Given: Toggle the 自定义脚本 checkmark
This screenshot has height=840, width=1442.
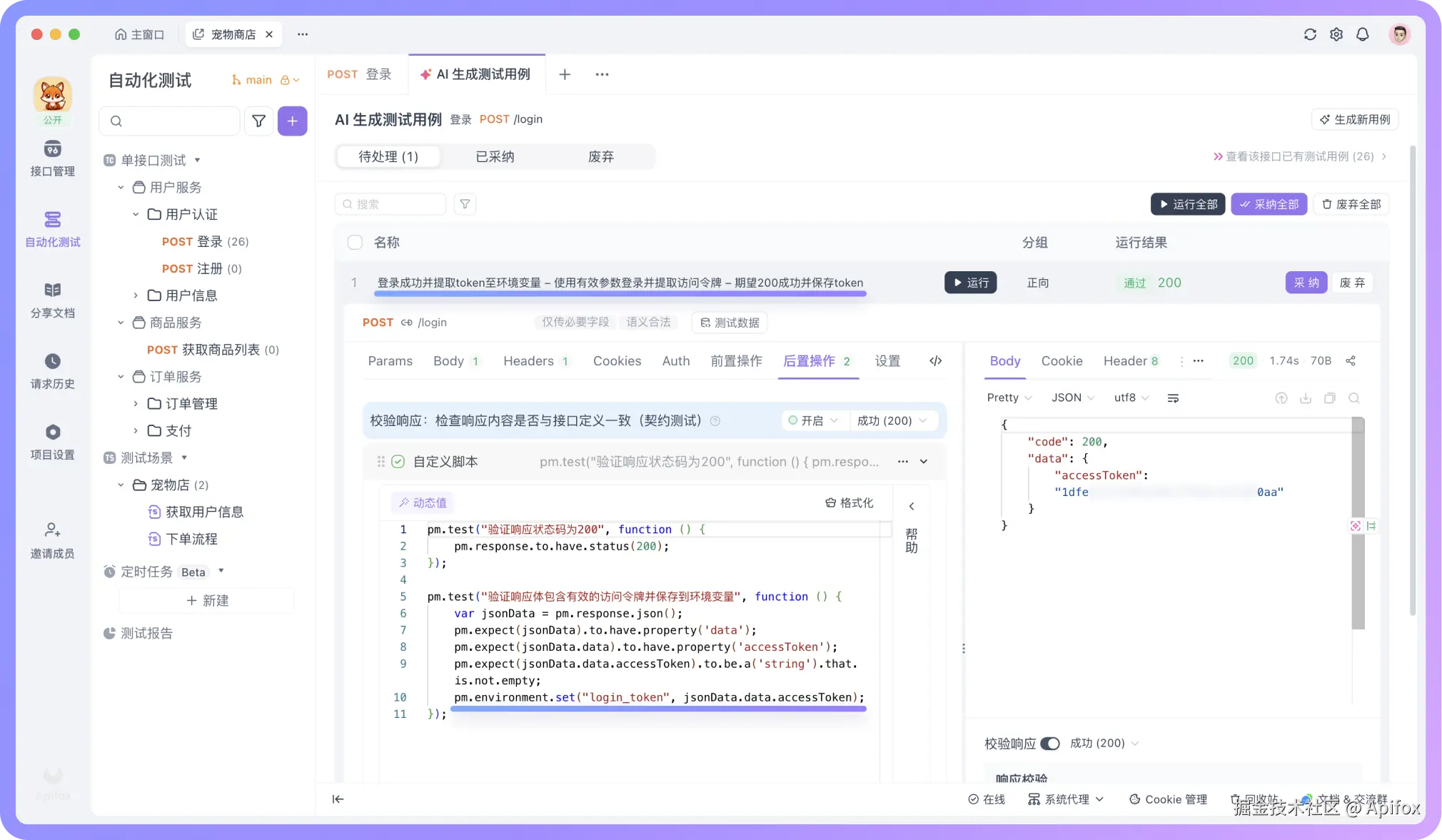Looking at the screenshot, I should coord(398,462).
